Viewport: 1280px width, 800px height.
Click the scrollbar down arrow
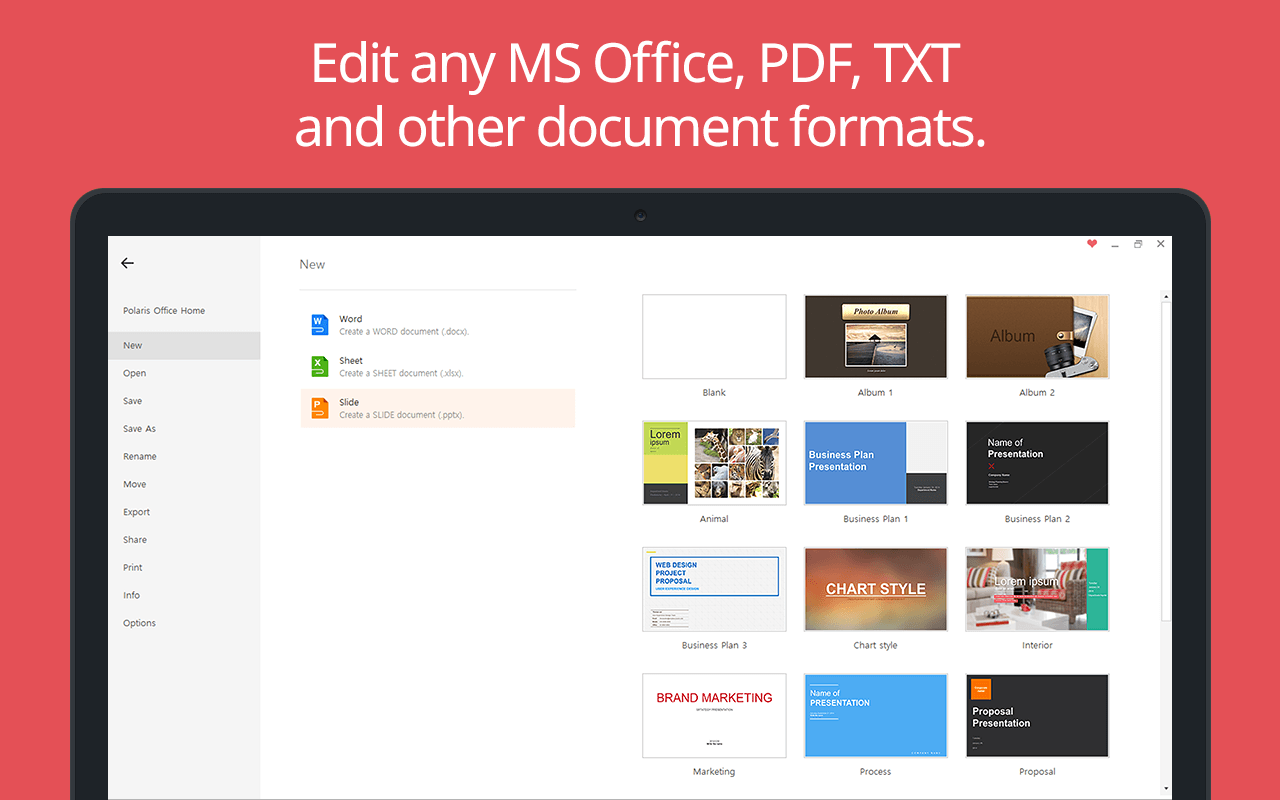[x=1165, y=789]
